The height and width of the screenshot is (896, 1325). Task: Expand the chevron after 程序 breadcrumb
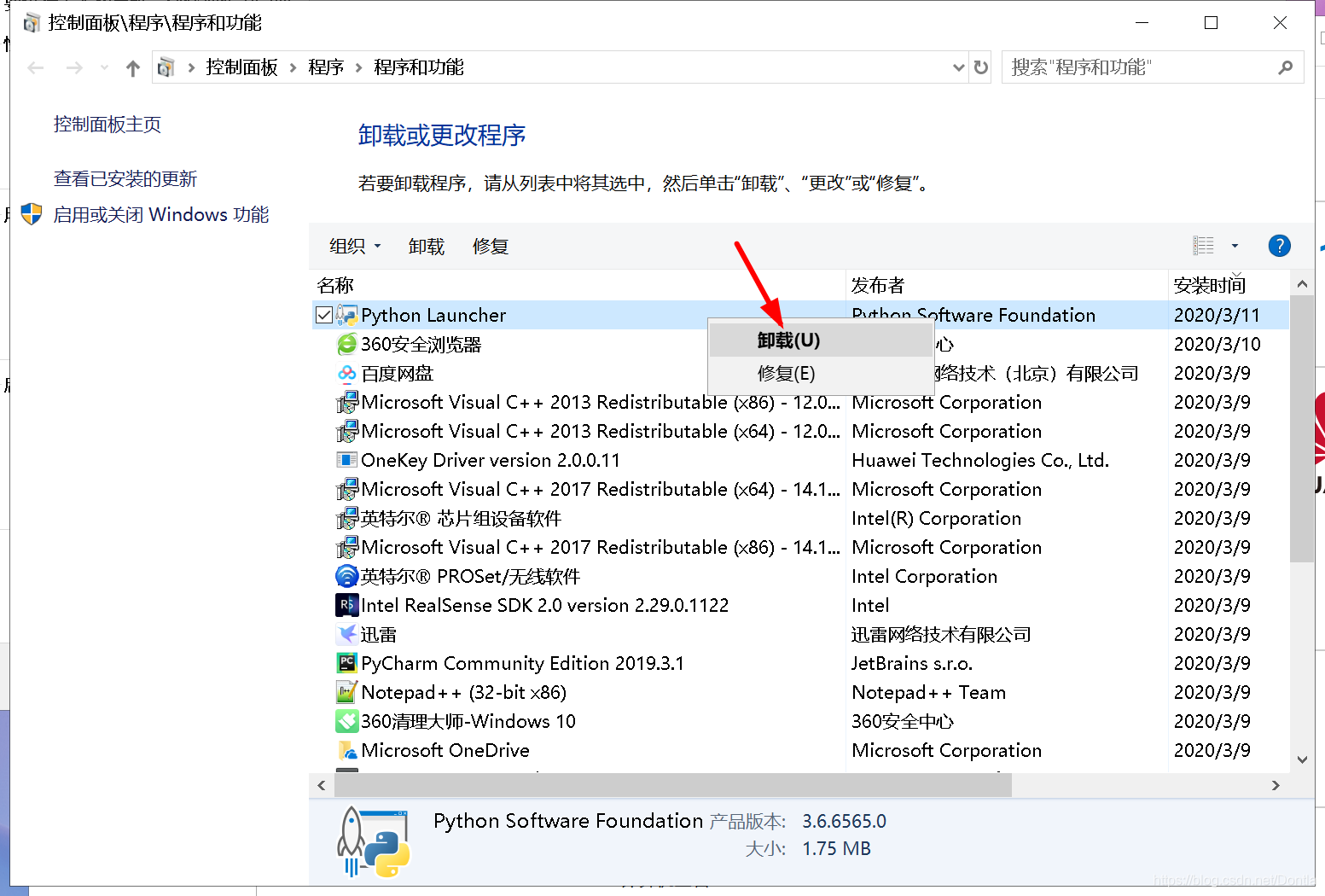pos(358,67)
